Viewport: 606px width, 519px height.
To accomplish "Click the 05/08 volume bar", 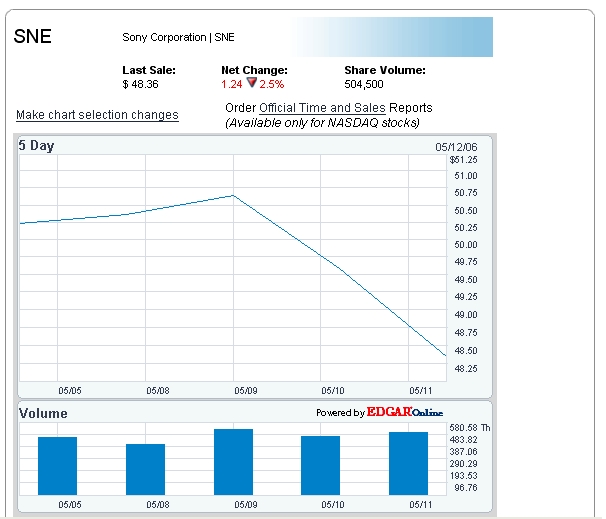I will point(145,469).
